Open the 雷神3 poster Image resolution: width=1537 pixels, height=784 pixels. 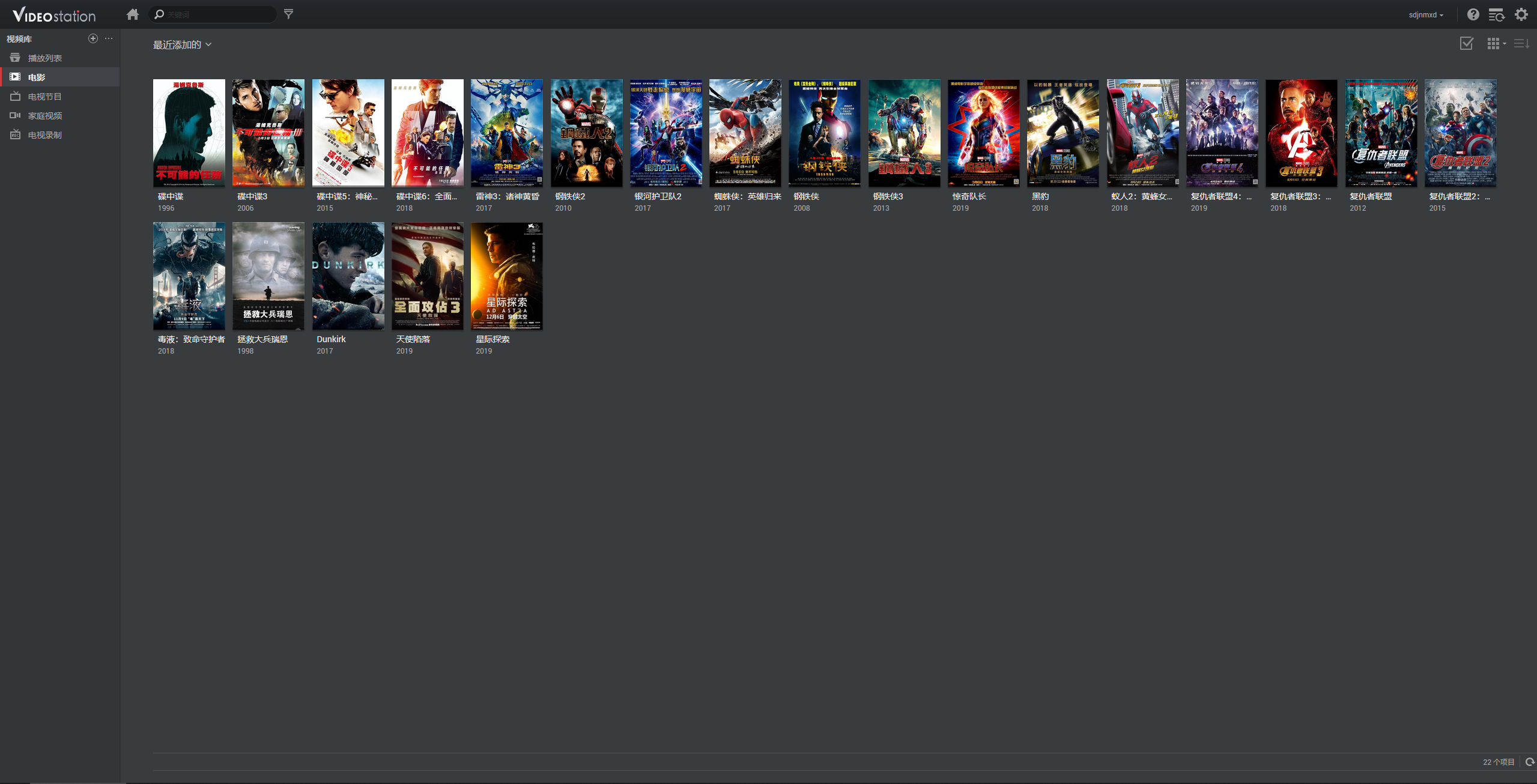tap(507, 133)
